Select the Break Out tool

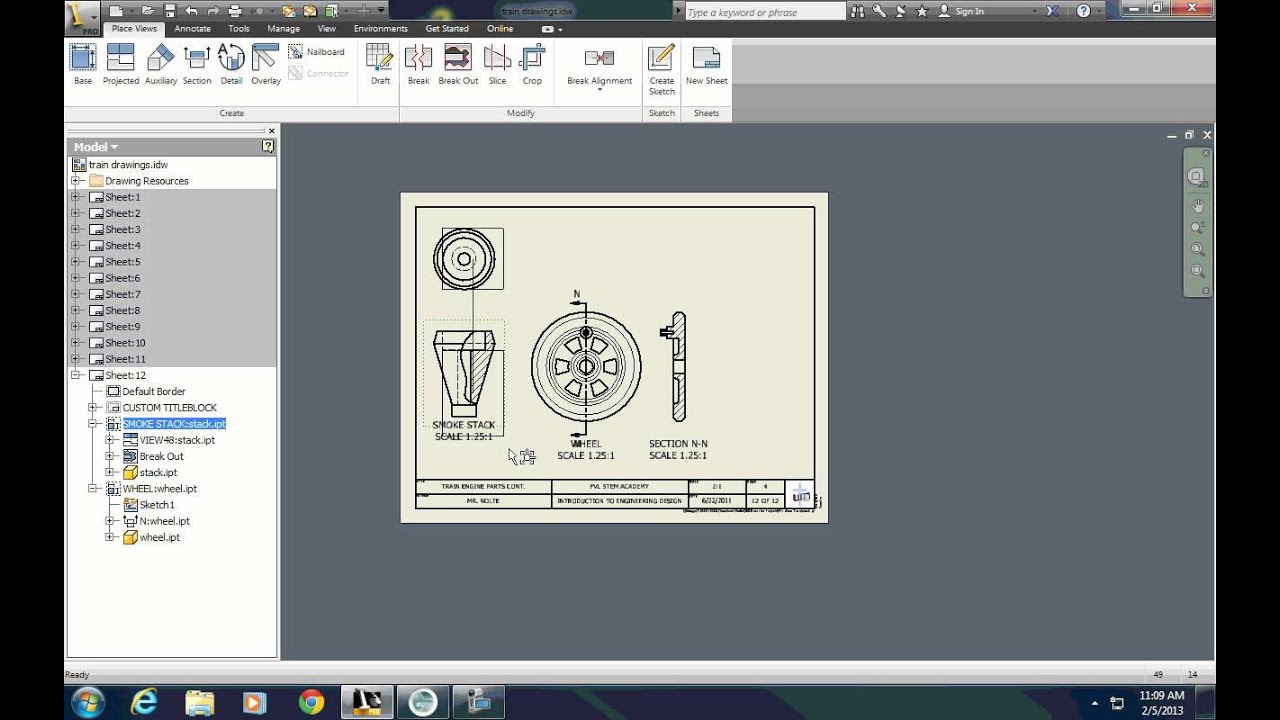click(x=458, y=65)
